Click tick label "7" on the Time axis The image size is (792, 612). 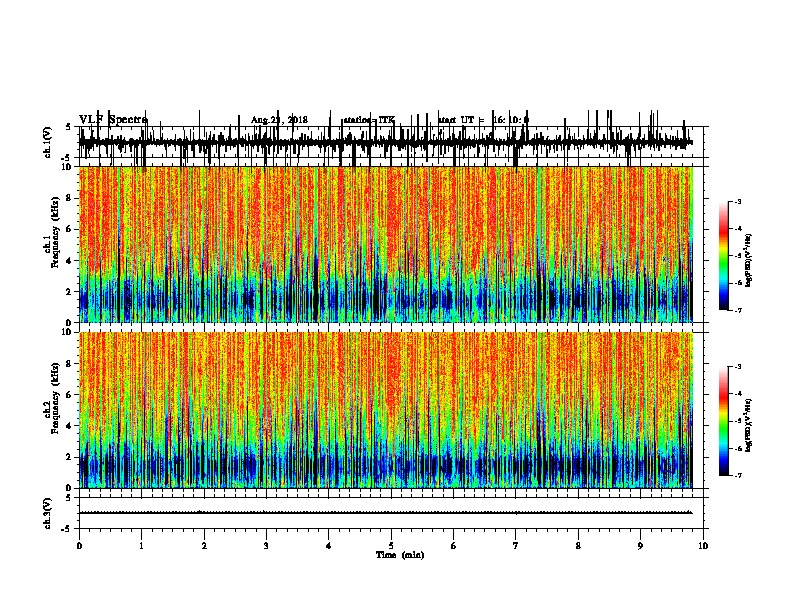click(x=516, y=546)
